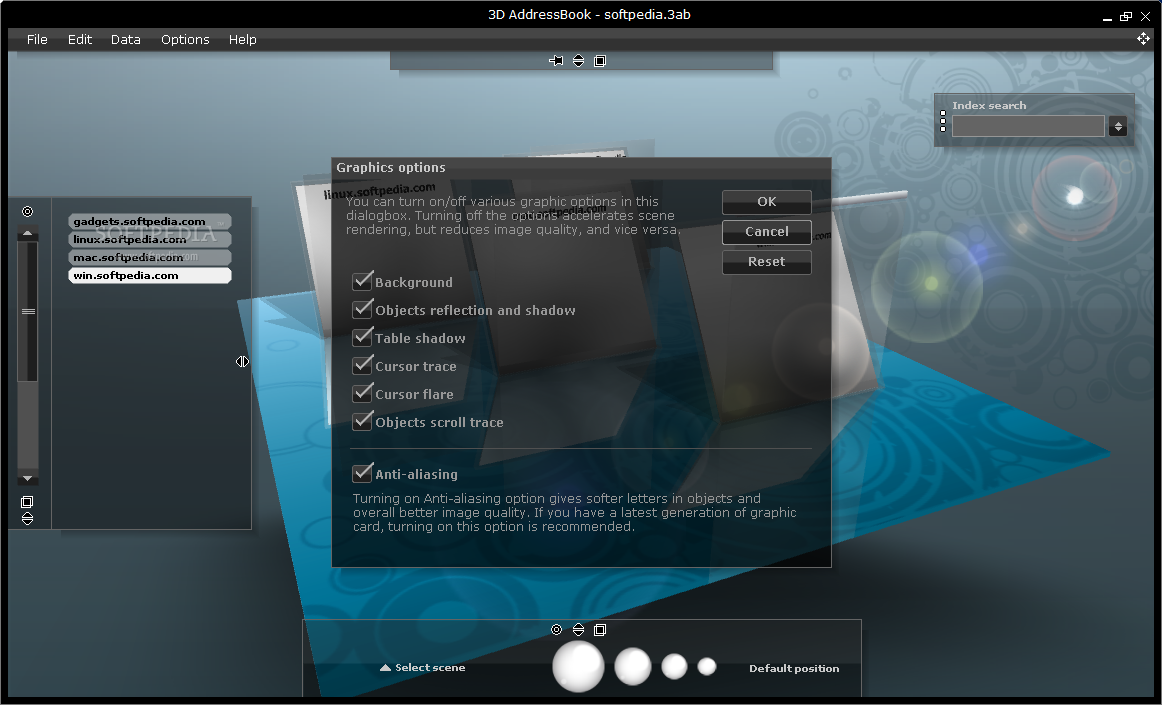Open the Options menu
Image resolution: width=1162 pixels, height=705 pixels.
[x=185, y=39]
